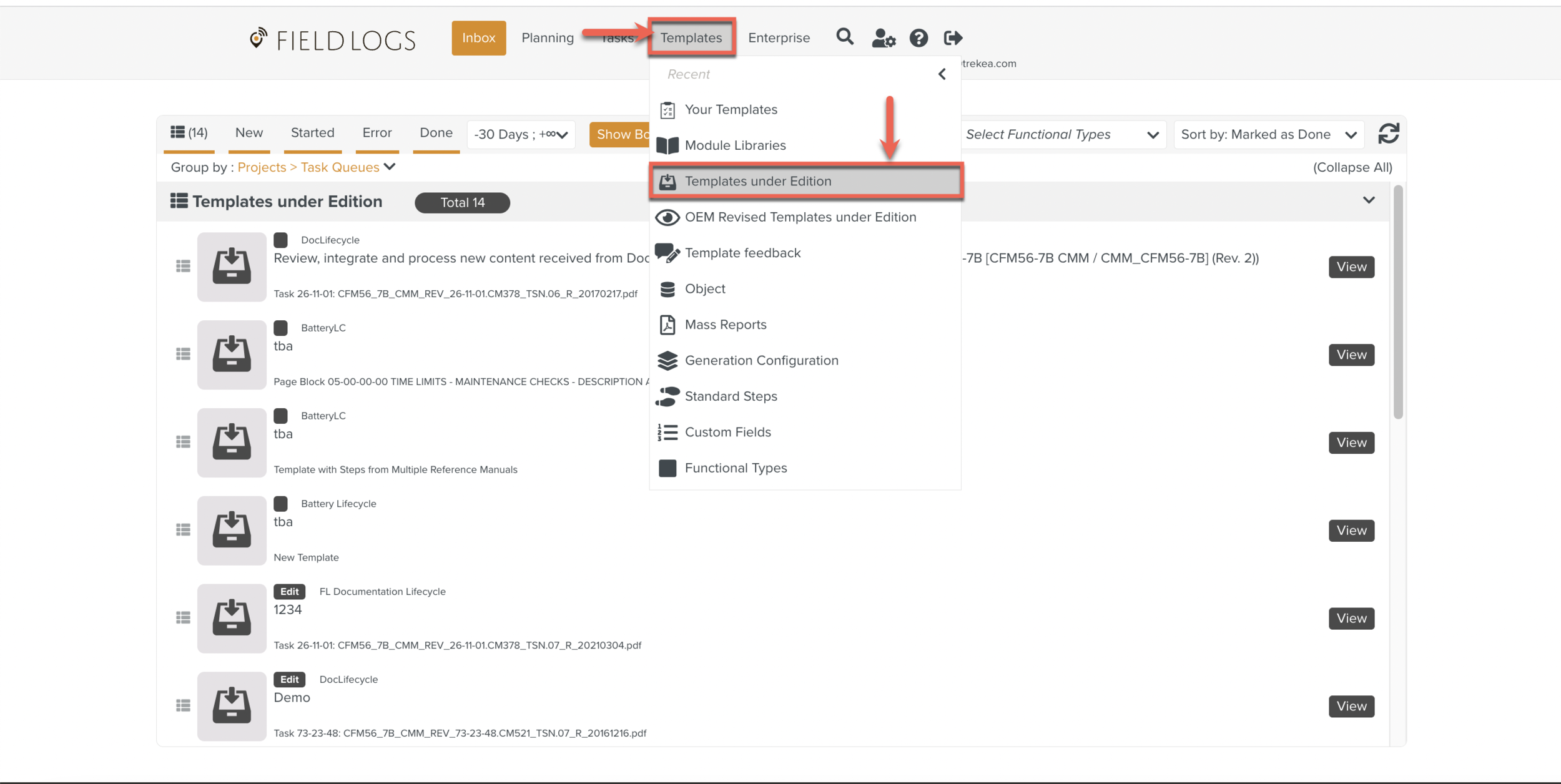Click the help question mark icon
This screenshot has width=1561, height=784.
click(918, 38)
